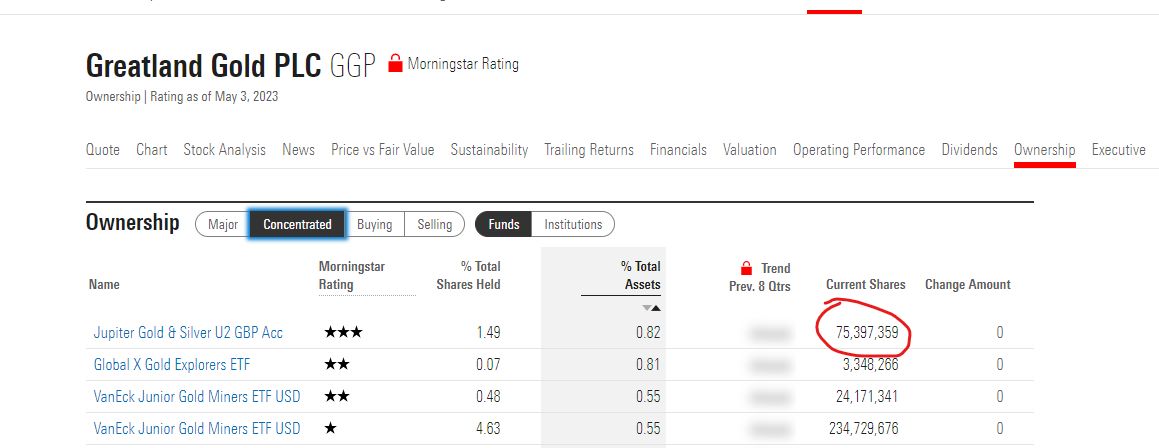1159x448 pixels.
Task: Sort by Change Amount column header
Action: (x=968, y=285)
